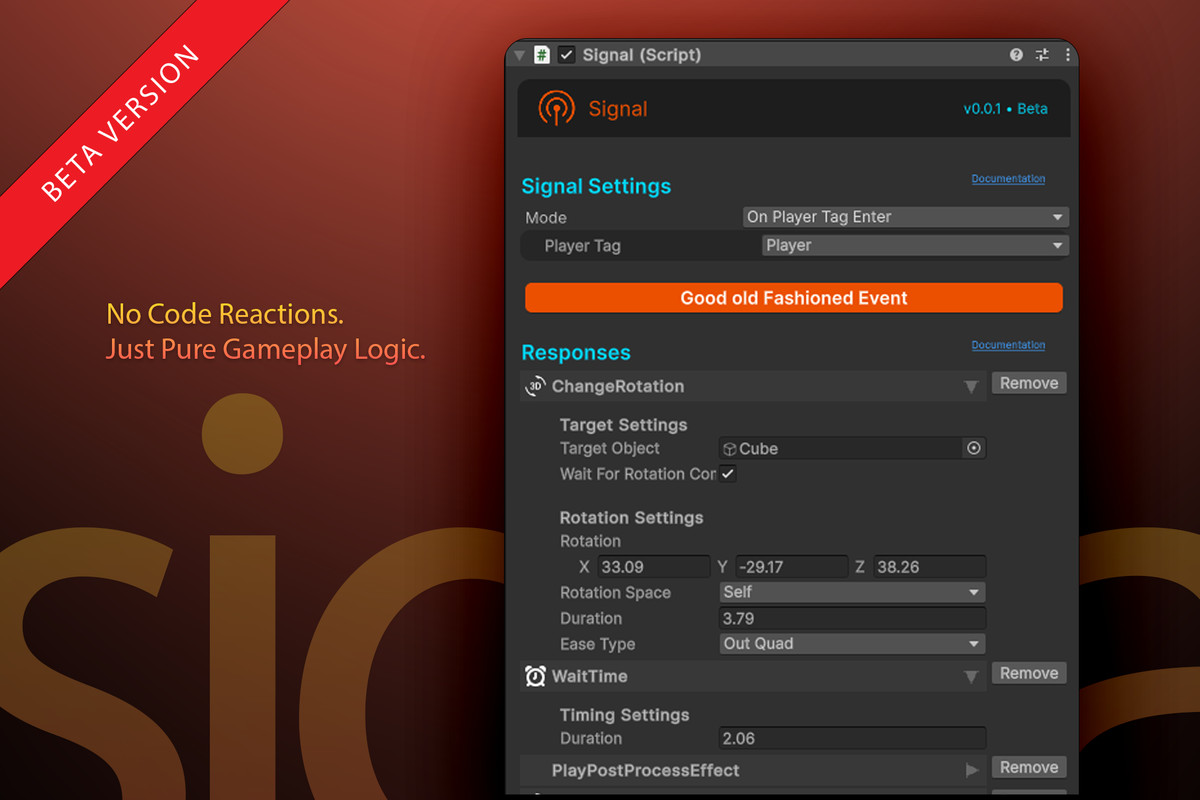This screenshot has width=1200, height=800.
Task: Click the Target Settings label
Action: [623, 424]
